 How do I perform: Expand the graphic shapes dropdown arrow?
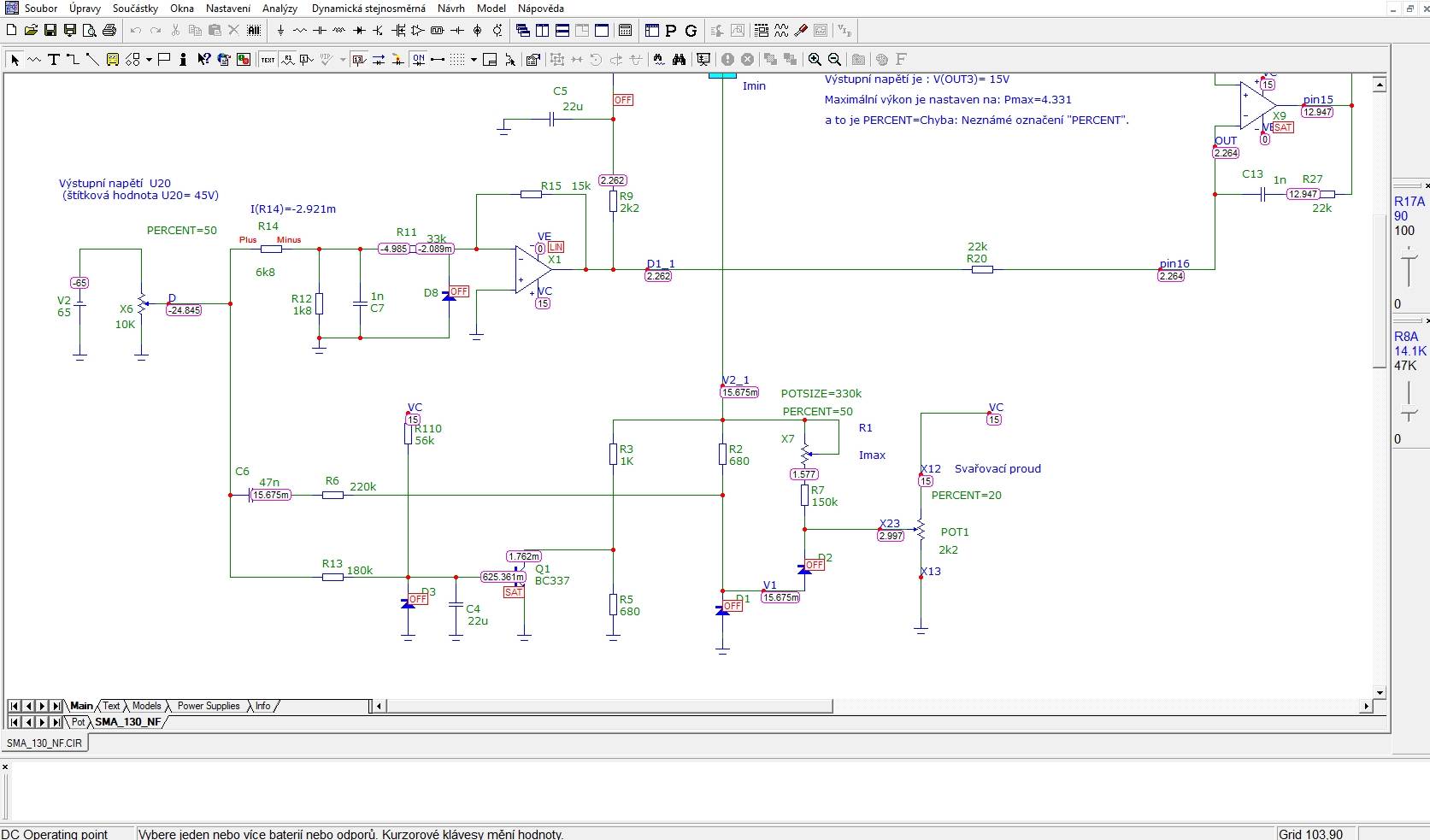coord(149,60)
